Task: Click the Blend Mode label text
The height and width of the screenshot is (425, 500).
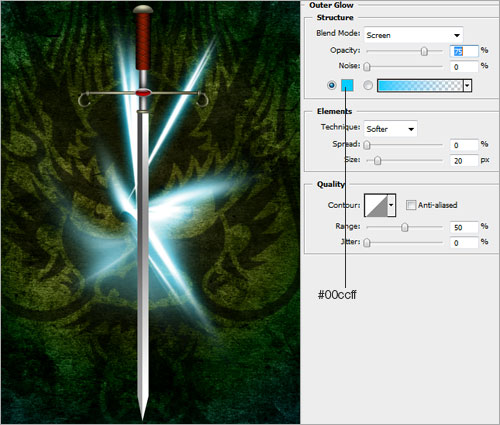Action: coord(338,33)
